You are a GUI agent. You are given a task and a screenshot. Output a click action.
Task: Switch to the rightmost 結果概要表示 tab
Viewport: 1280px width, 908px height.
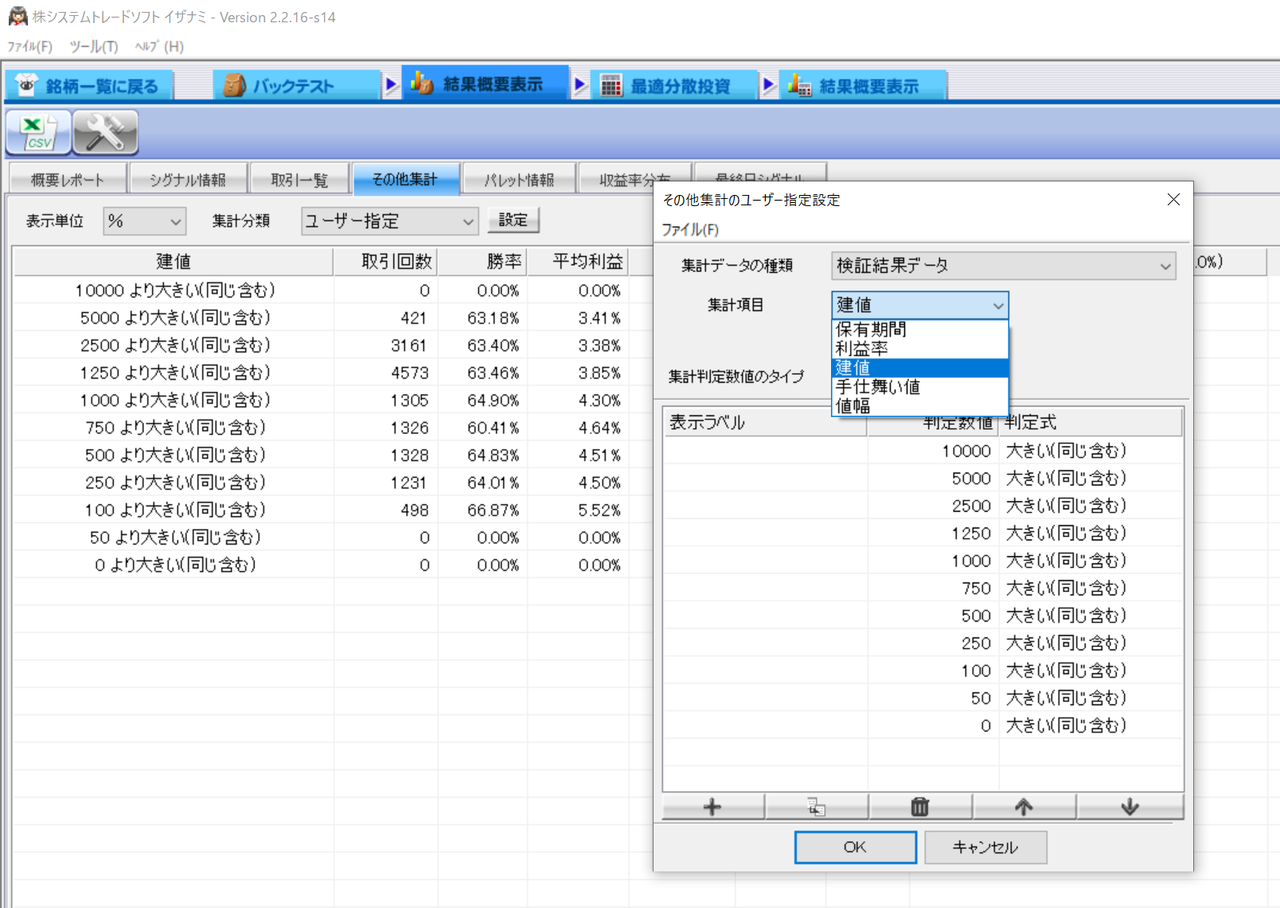pyautogui.click(x=863, y=86)
